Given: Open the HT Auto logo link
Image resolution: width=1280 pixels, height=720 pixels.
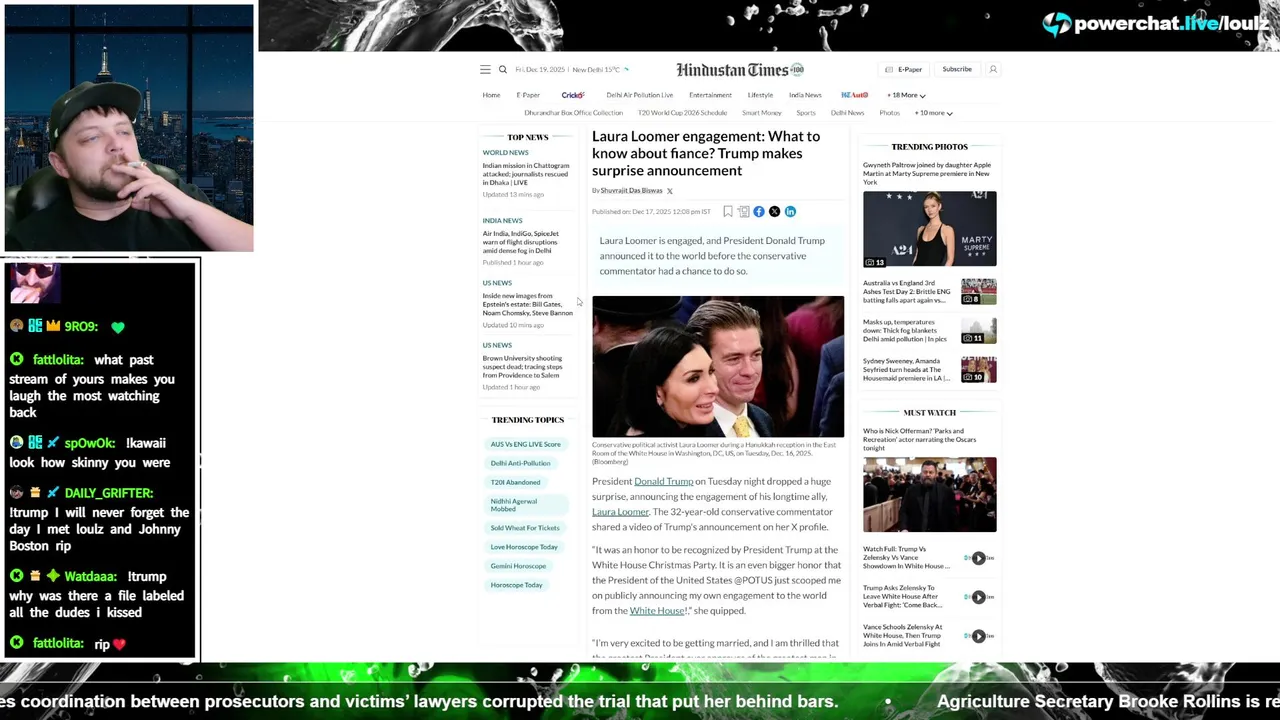Looking at the screenshot, I should click(854, 95).
